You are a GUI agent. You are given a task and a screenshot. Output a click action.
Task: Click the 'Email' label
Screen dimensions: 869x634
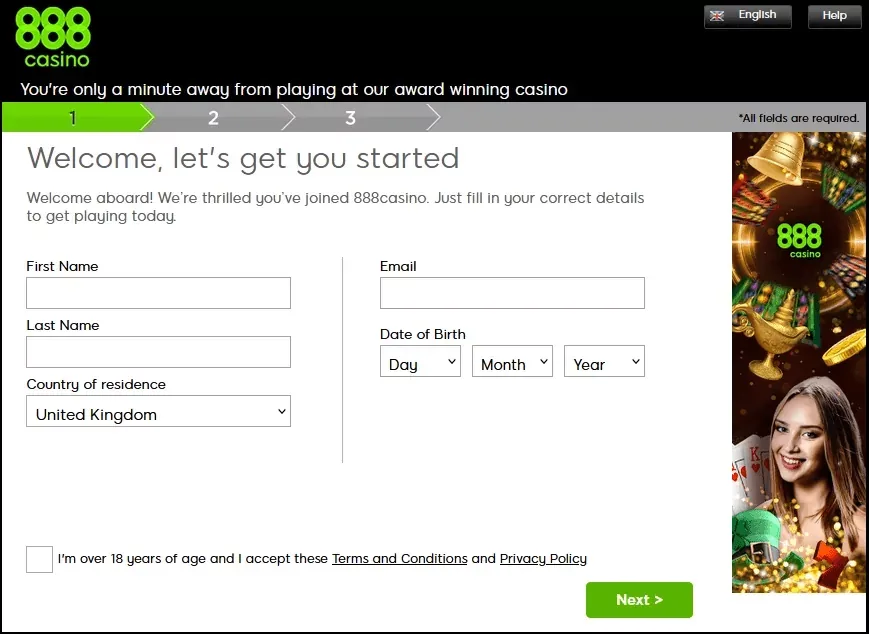click(398, 266)
